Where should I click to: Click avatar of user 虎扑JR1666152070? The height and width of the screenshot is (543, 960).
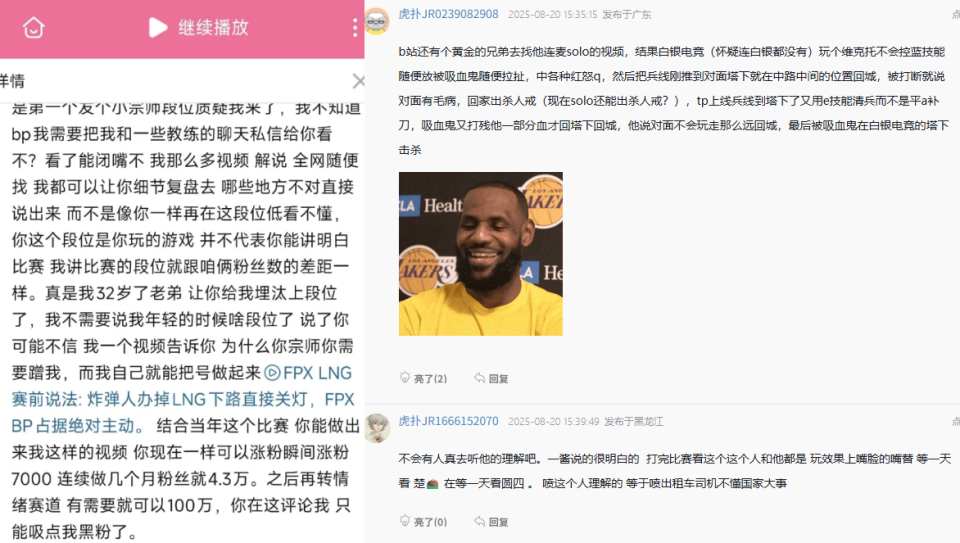[x=377, y=427]
